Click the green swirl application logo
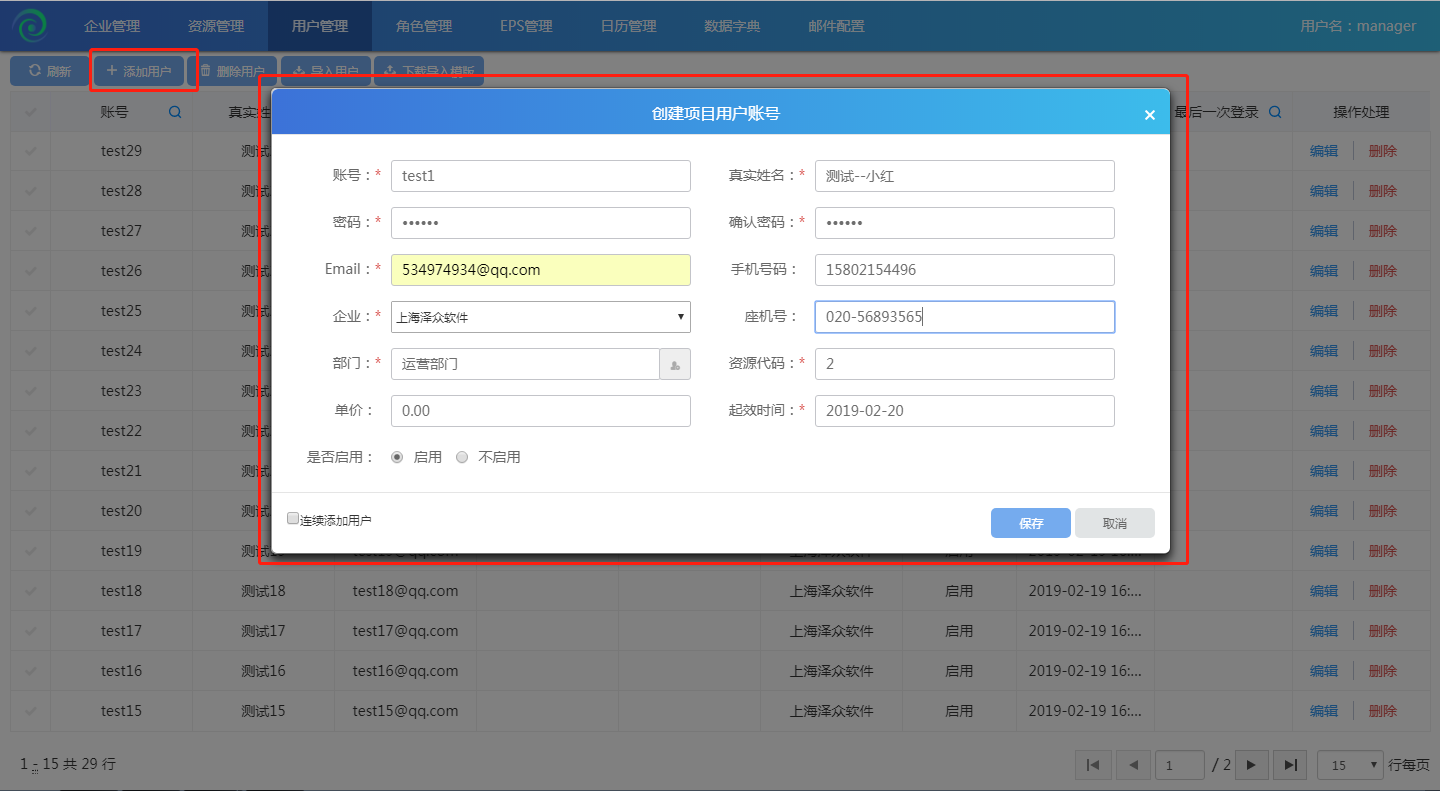This screenshot has width=1440, height=791. 30,25
